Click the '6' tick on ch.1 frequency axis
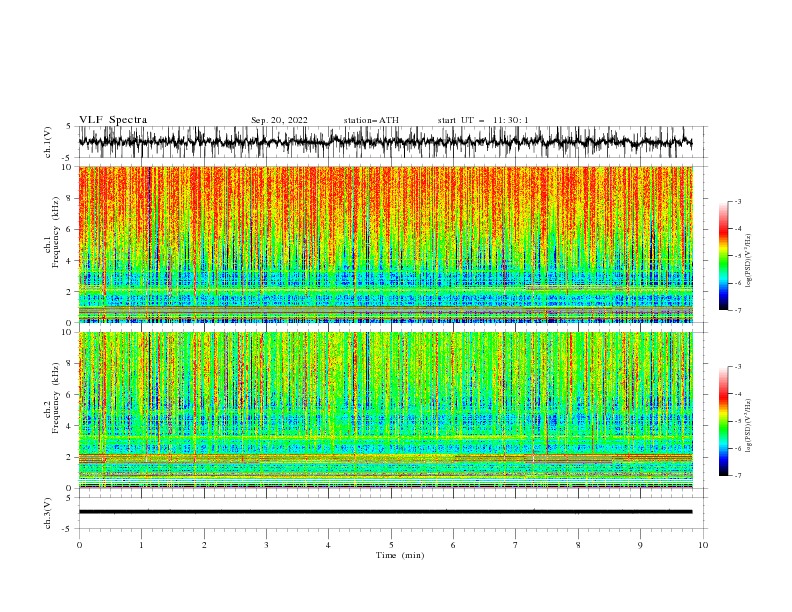 tap(70, 229)
